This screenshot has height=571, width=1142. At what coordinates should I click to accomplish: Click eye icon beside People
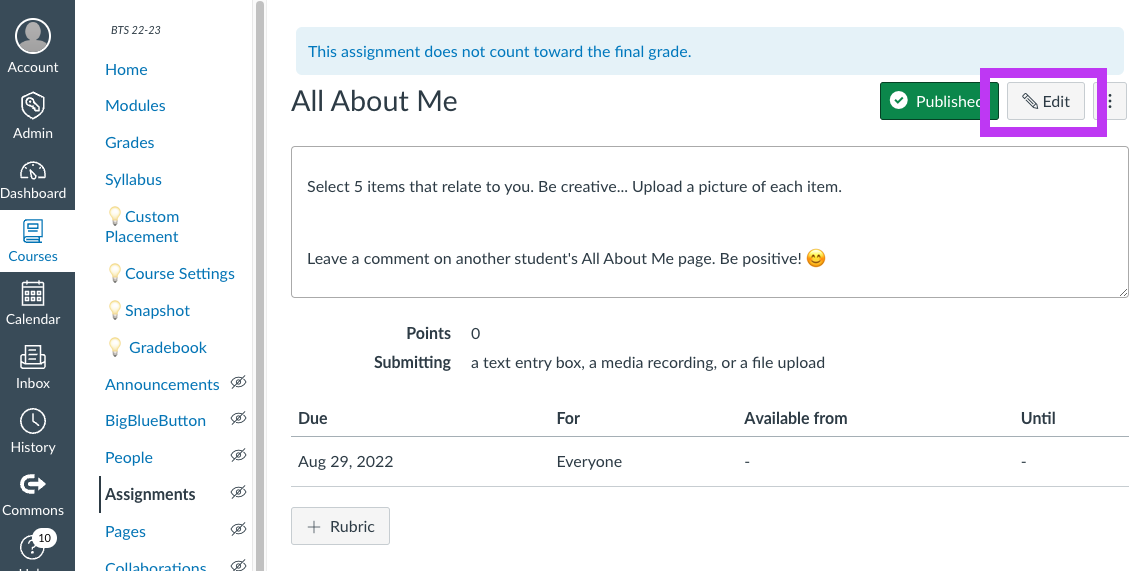[238, 456]
